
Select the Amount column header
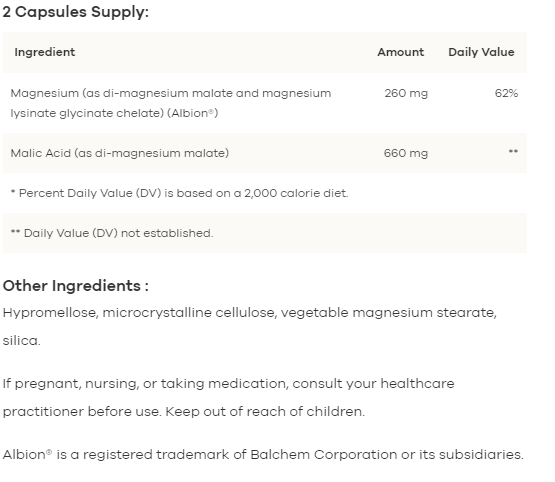tap(400, 52)
